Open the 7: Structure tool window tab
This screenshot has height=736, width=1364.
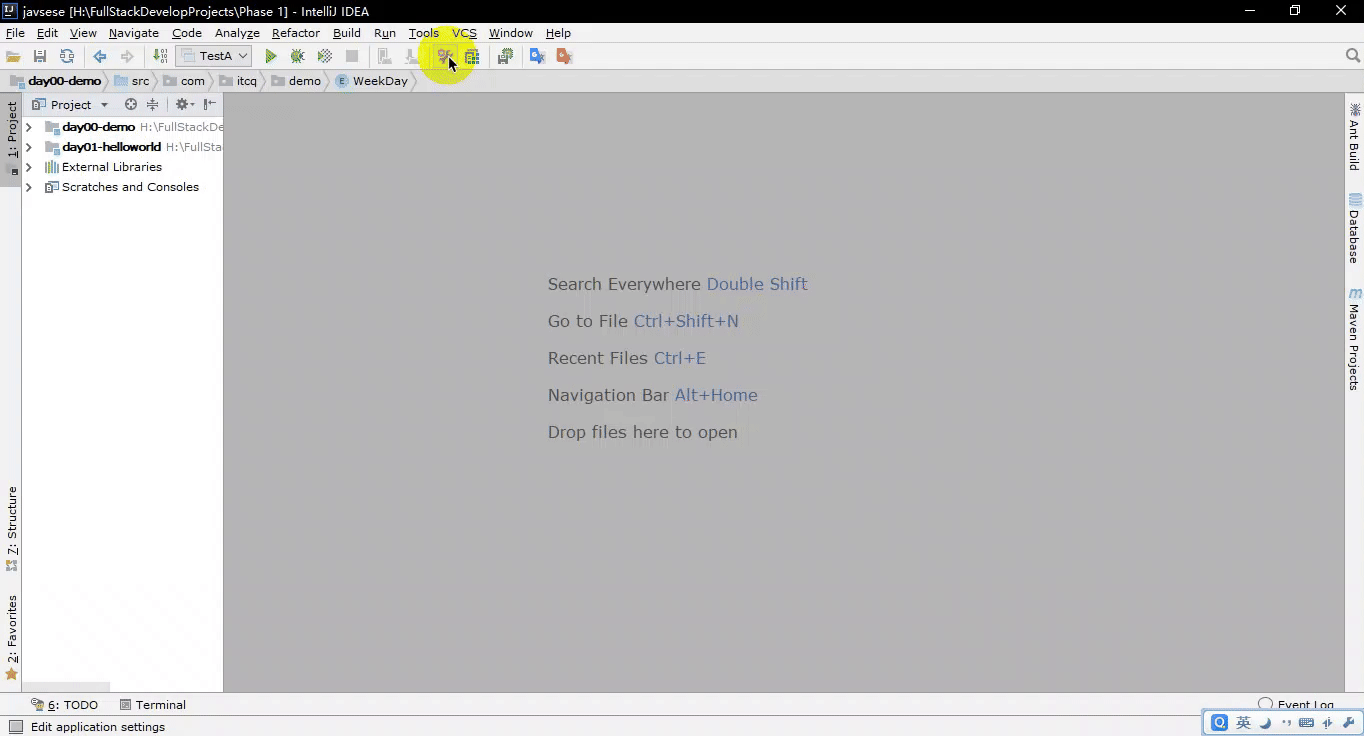coord(11,528)
